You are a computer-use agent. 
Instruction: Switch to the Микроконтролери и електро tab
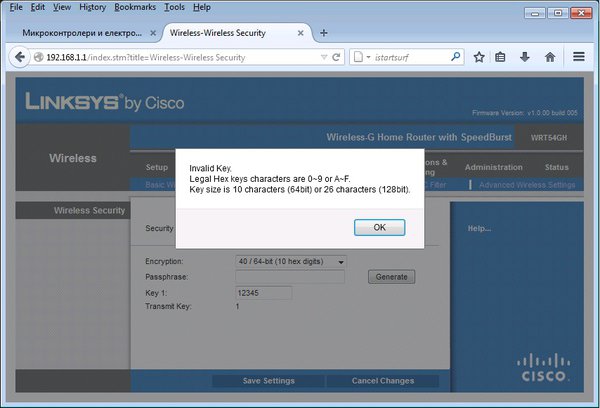point(84,33)
